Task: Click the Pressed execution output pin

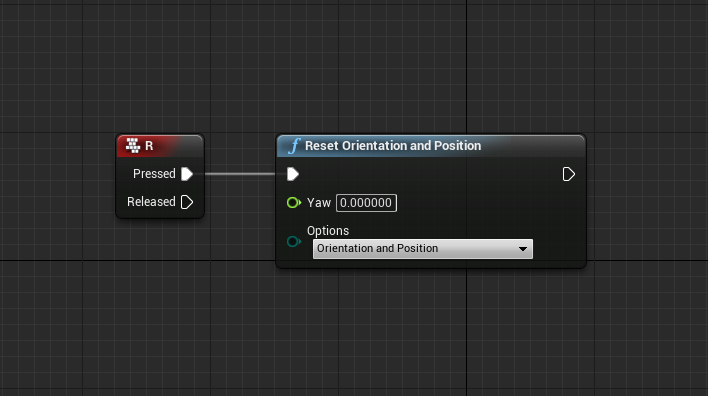Action: click(x=187, y=174)
